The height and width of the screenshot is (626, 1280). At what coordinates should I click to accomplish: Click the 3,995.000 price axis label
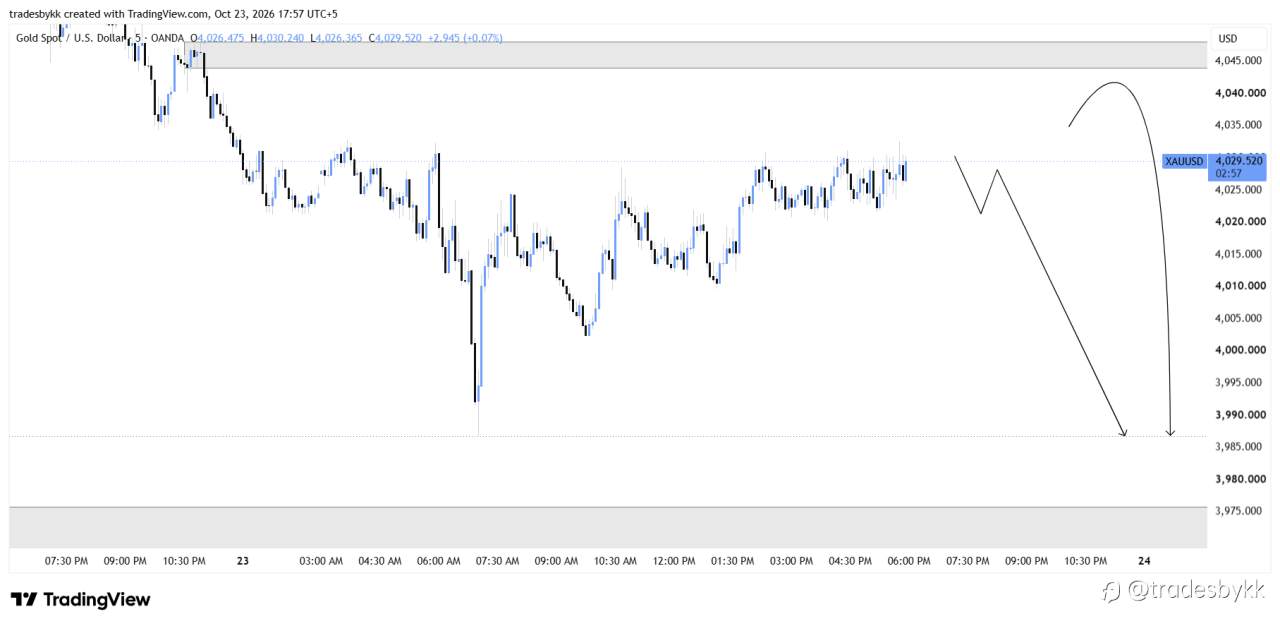(x=1239, y=383)
